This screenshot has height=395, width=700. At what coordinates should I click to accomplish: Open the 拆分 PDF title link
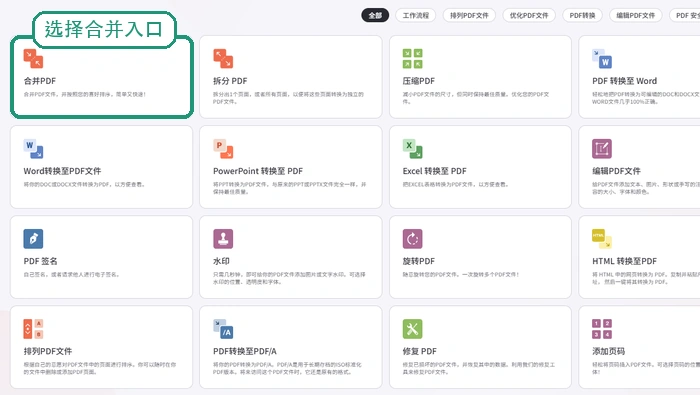tap(230, 81)
